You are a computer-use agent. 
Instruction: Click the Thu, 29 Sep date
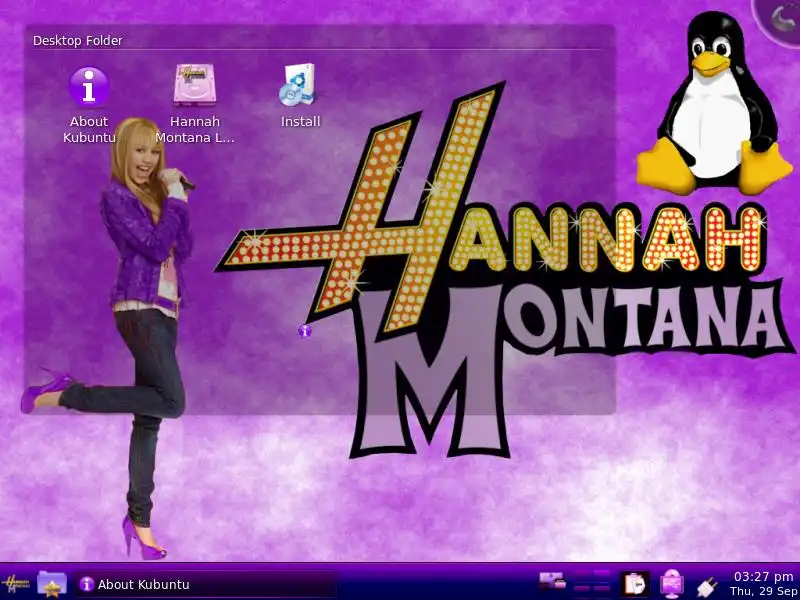coord(764,591)
